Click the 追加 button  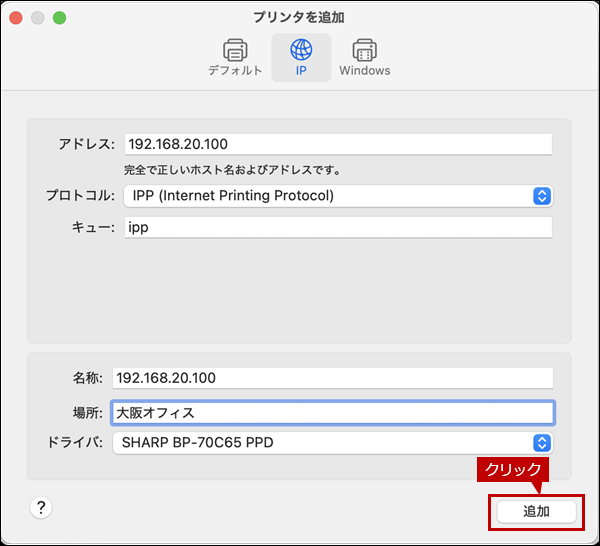[x=537, y=511]
